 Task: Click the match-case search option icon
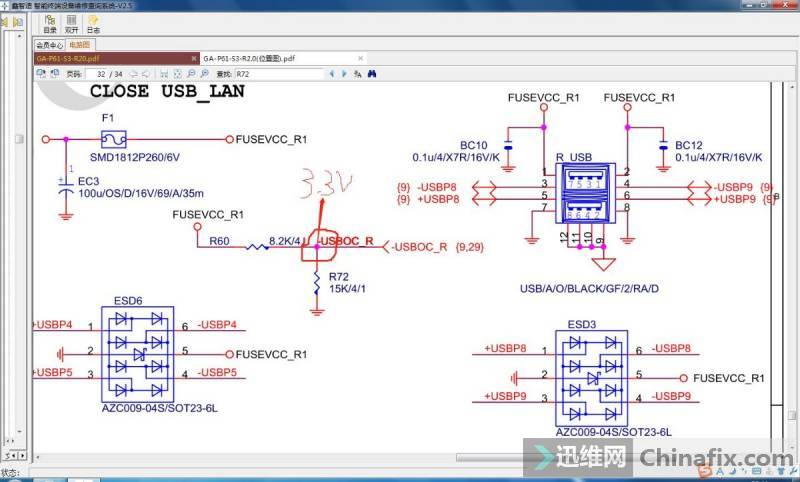[x=357, y=74]
